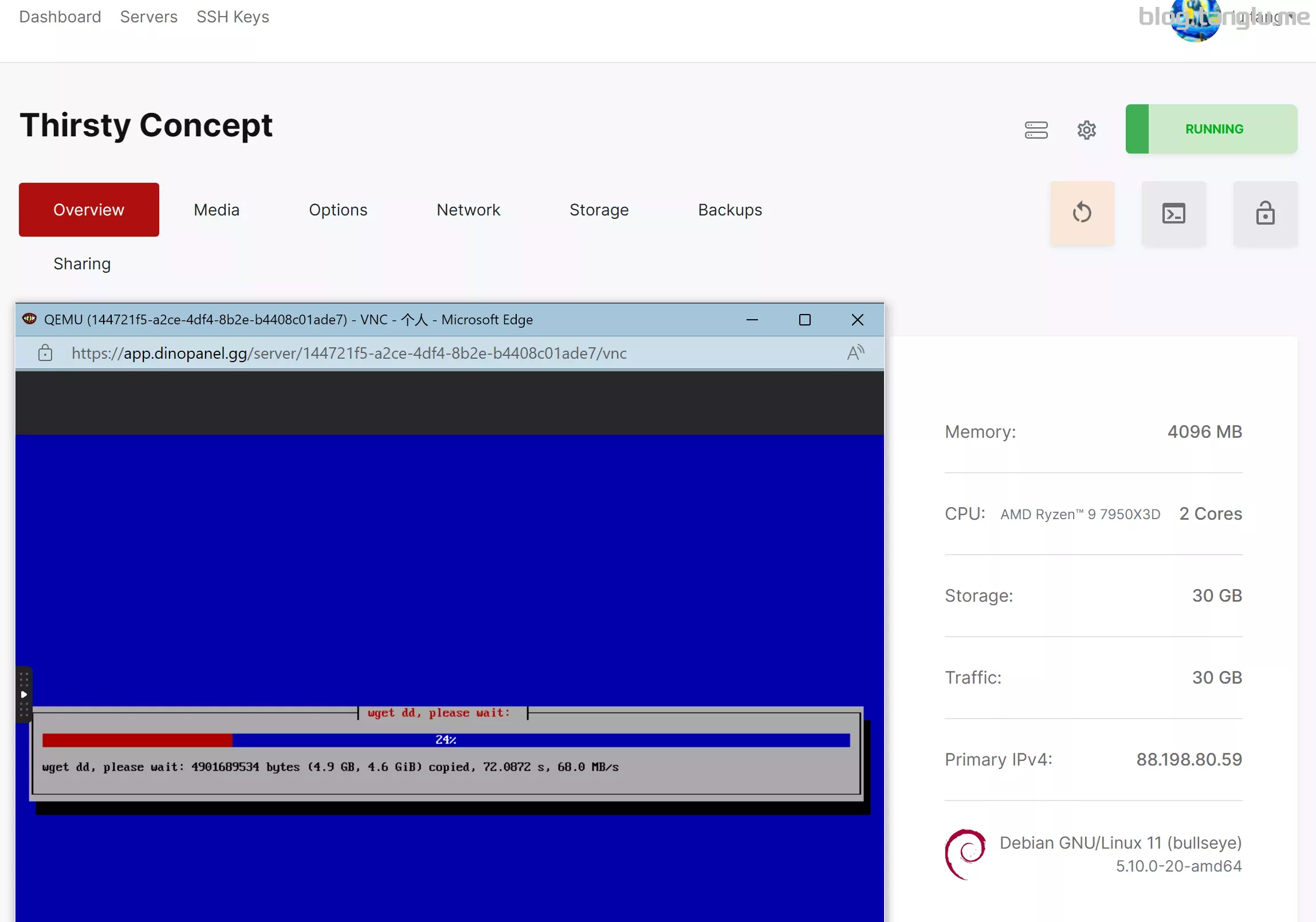Expand the noVNC side control handle
This screenshot has width=1316, height=922.
[23, 695]
